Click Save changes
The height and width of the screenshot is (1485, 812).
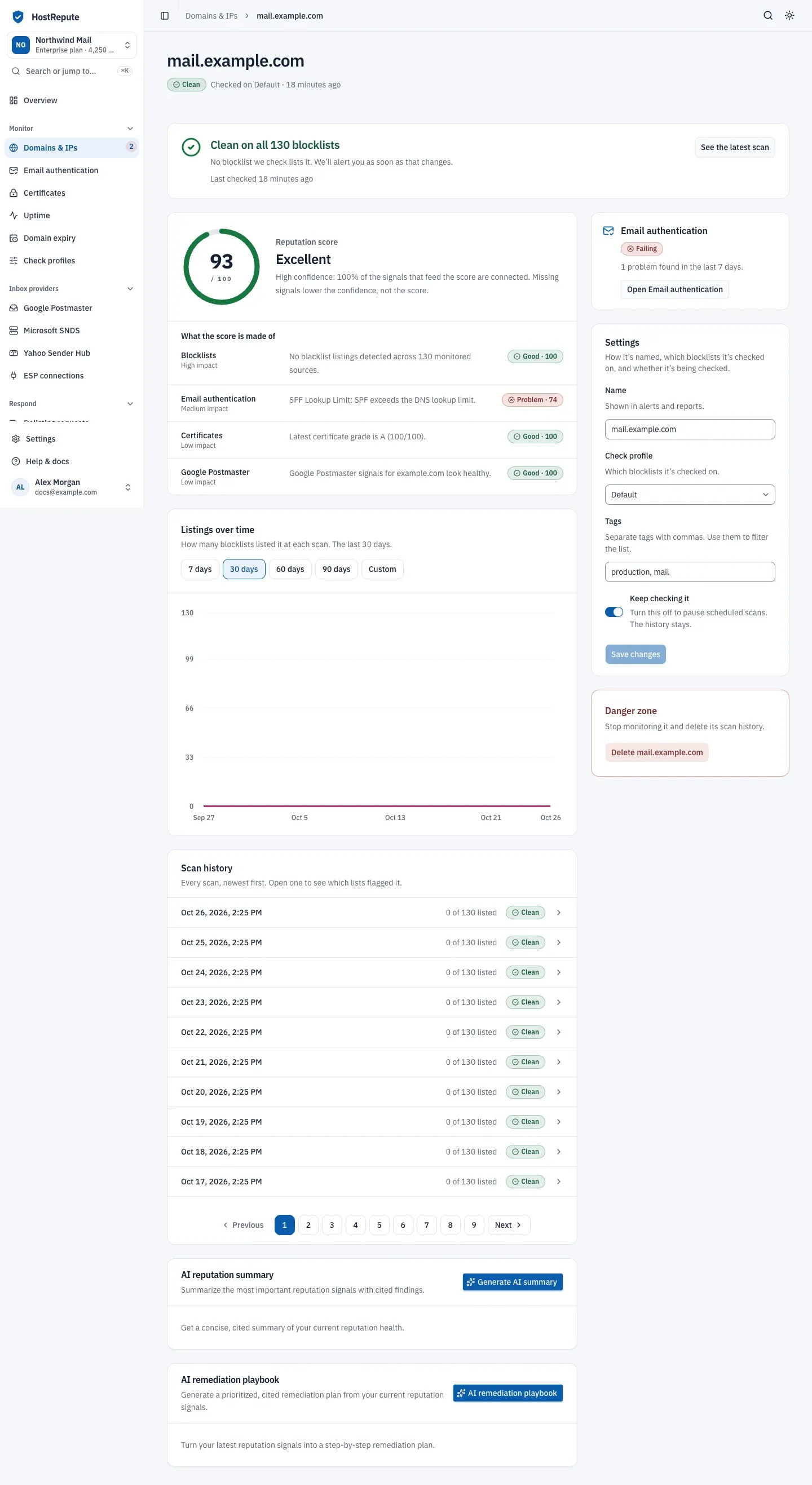pyautogui.click(x=635, y=654)
